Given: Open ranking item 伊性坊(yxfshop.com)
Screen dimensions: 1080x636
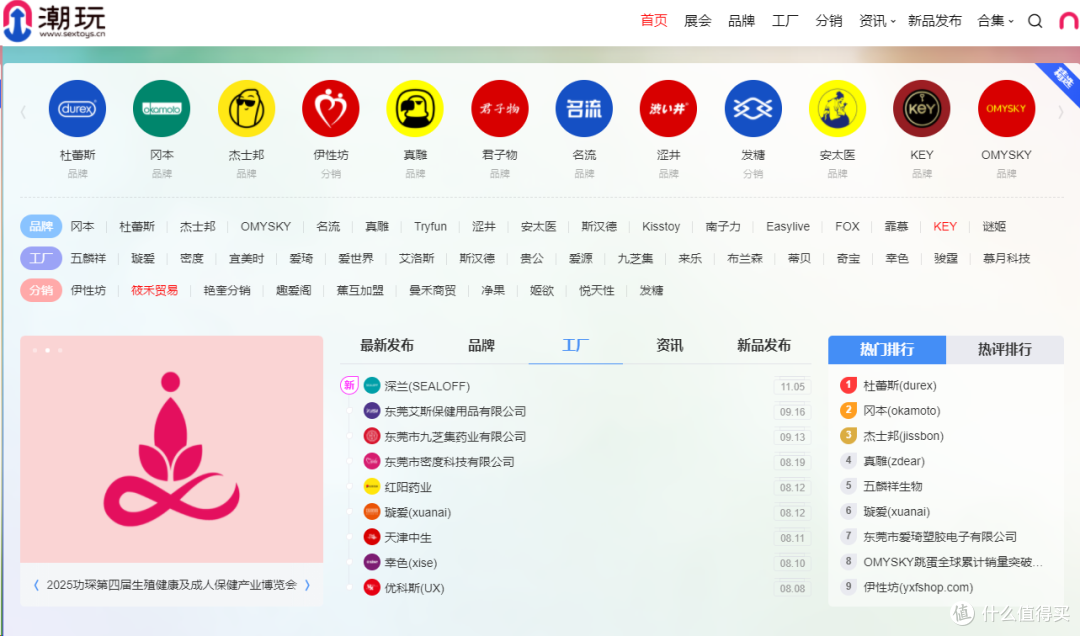Looking at the screenshot, I should click(918, 587).
